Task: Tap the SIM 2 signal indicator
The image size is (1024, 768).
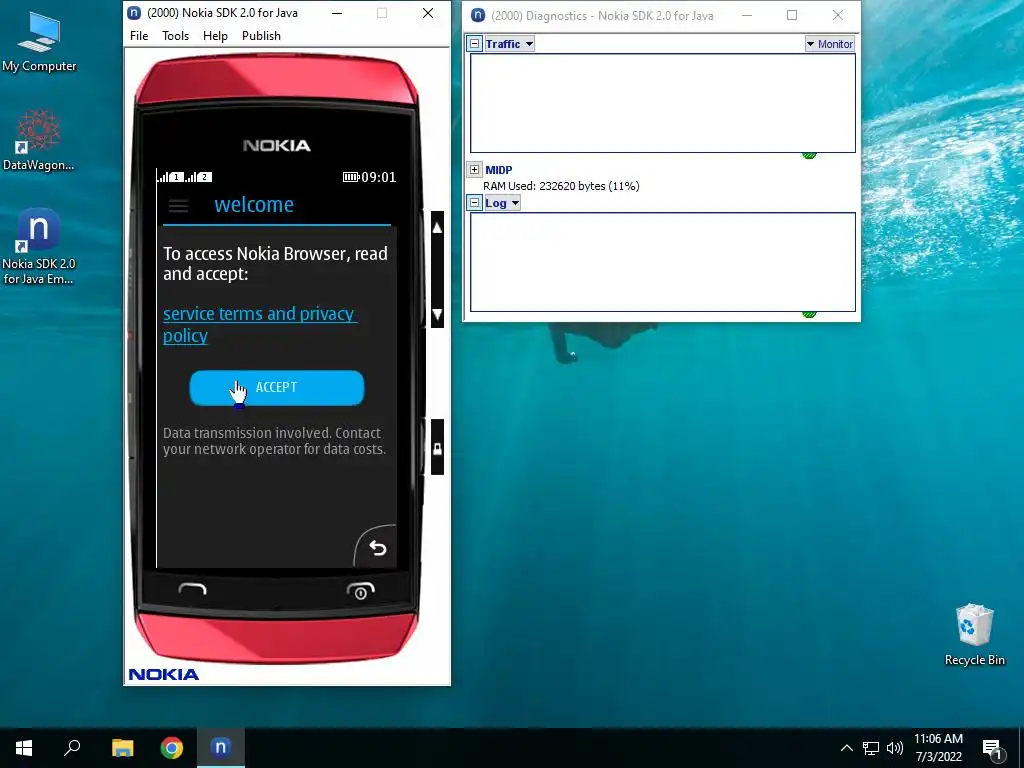Action: click(x=199, y=176)
